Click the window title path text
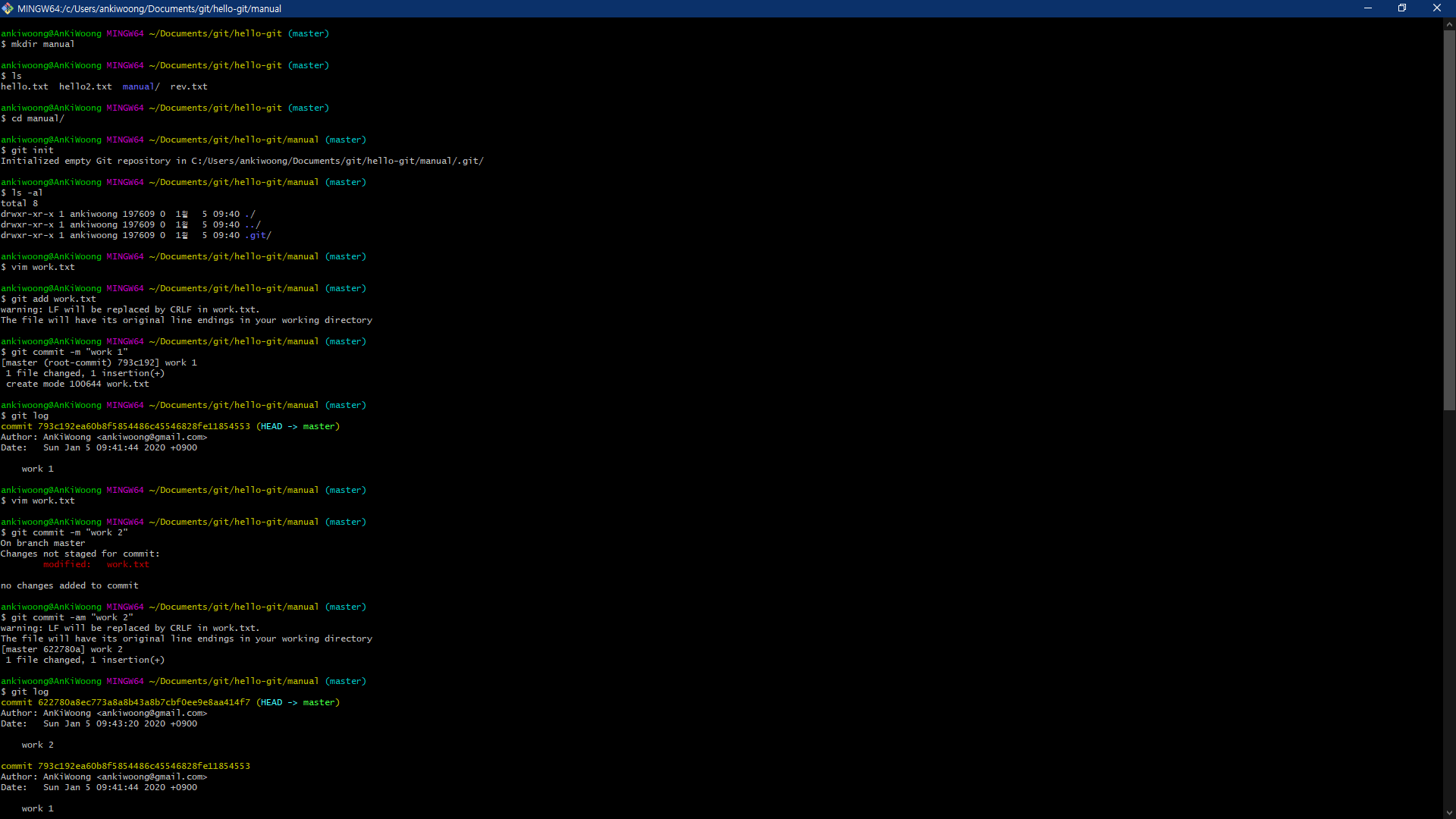 149,8
